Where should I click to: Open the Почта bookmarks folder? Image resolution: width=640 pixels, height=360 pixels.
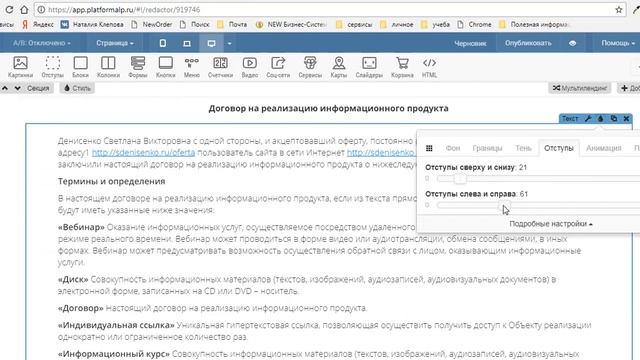(232, 24)
